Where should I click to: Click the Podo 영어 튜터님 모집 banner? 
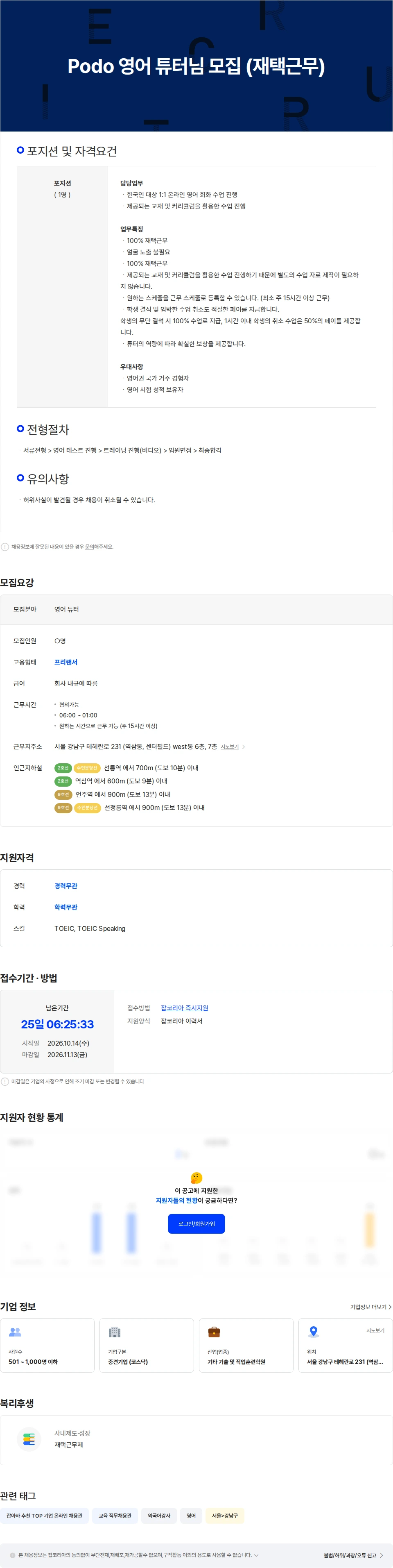[196, 66]
